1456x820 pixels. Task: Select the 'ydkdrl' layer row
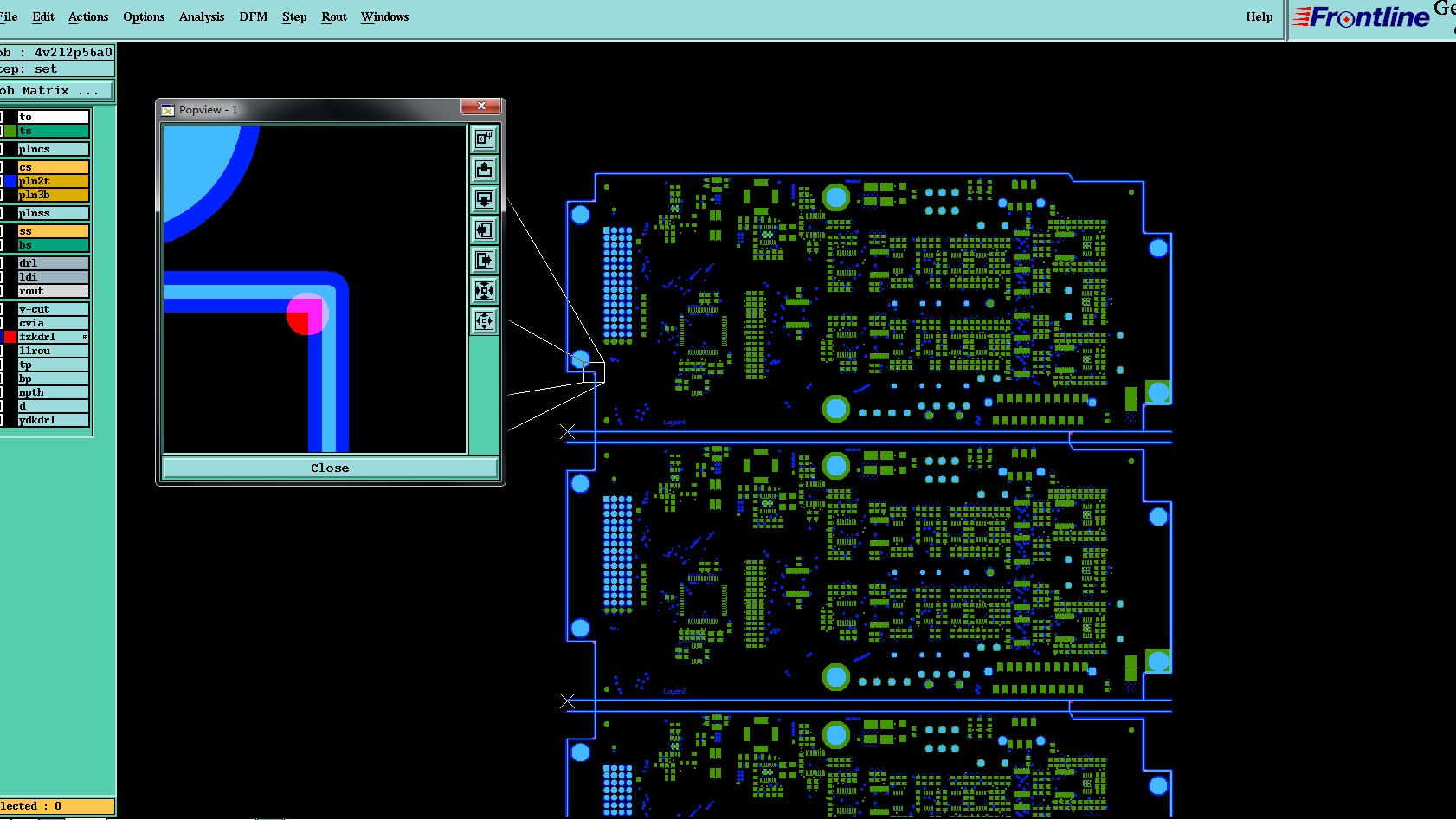(54, 420)
